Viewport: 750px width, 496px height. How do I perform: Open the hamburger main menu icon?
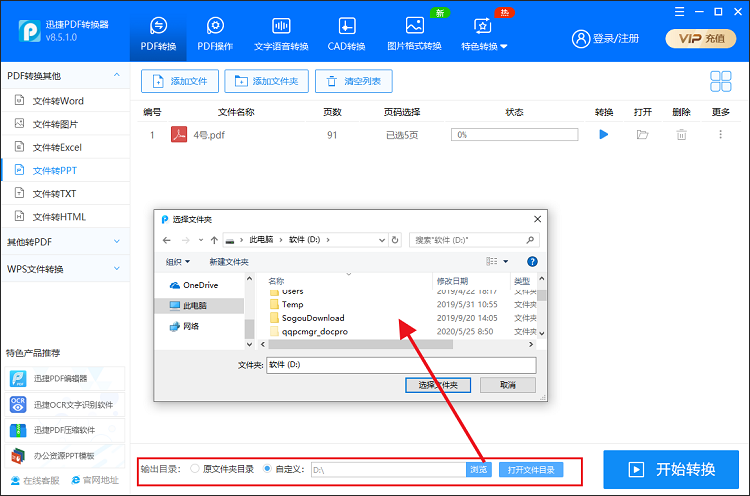tap(679, 12)
